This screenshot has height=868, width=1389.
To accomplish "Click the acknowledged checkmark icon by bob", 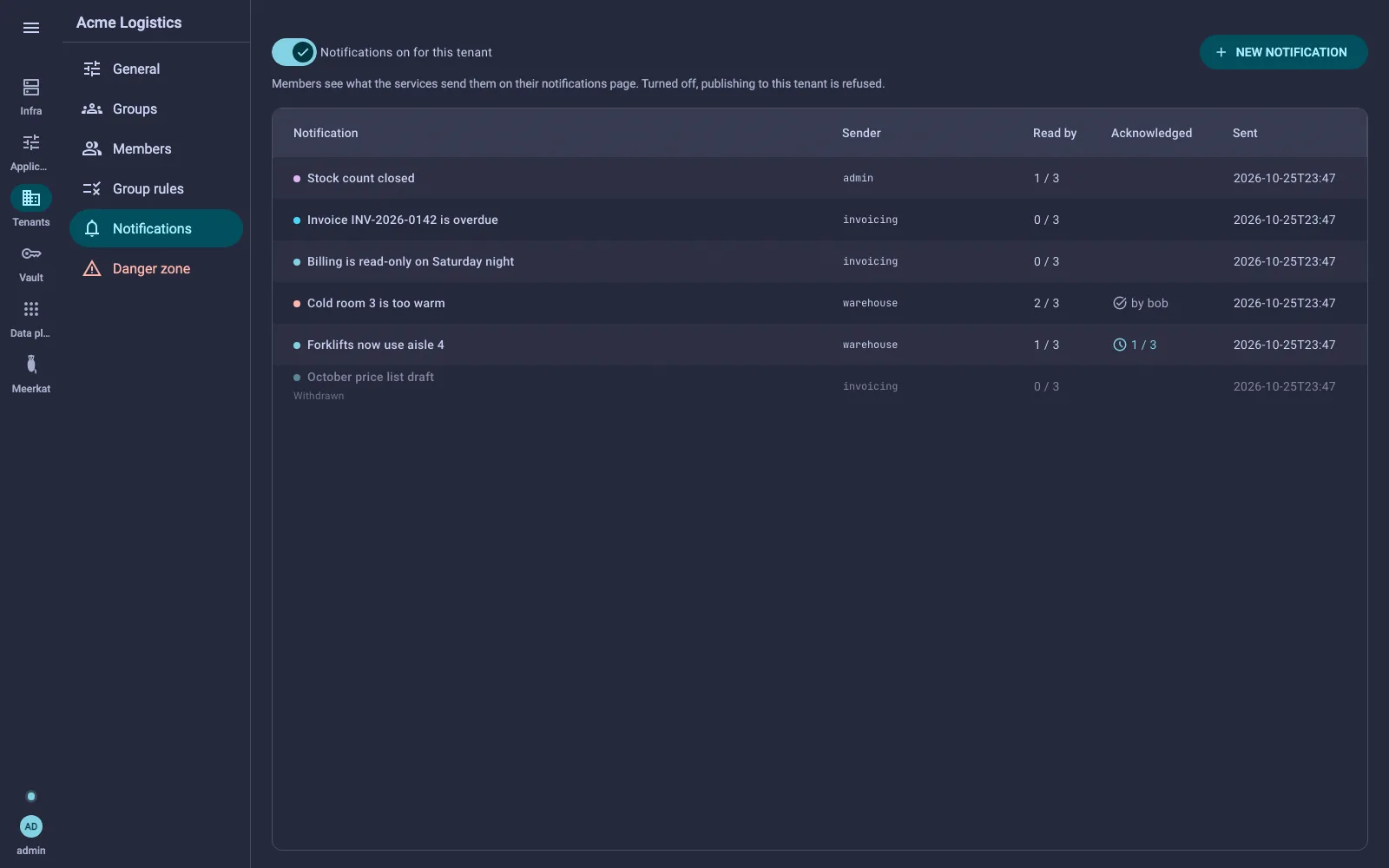I will point(1120,303).
